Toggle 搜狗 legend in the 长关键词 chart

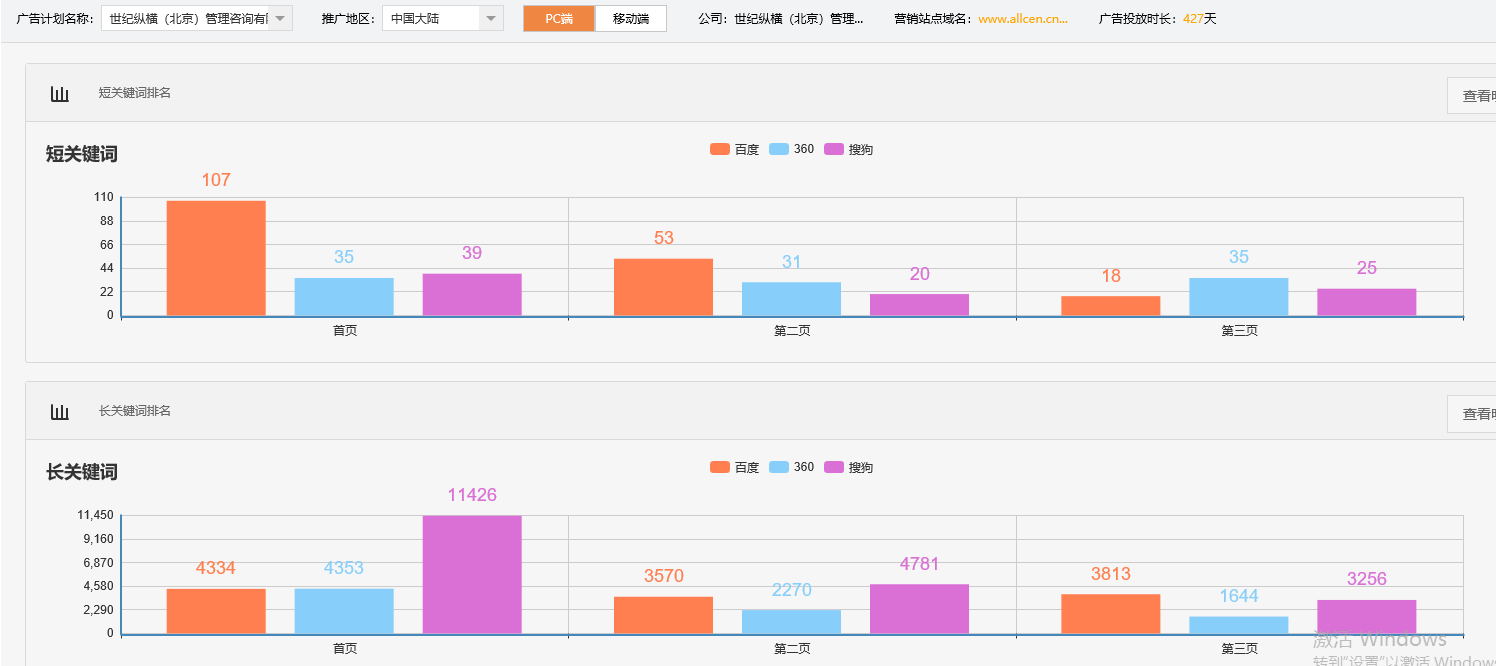[x=848, y=468]
